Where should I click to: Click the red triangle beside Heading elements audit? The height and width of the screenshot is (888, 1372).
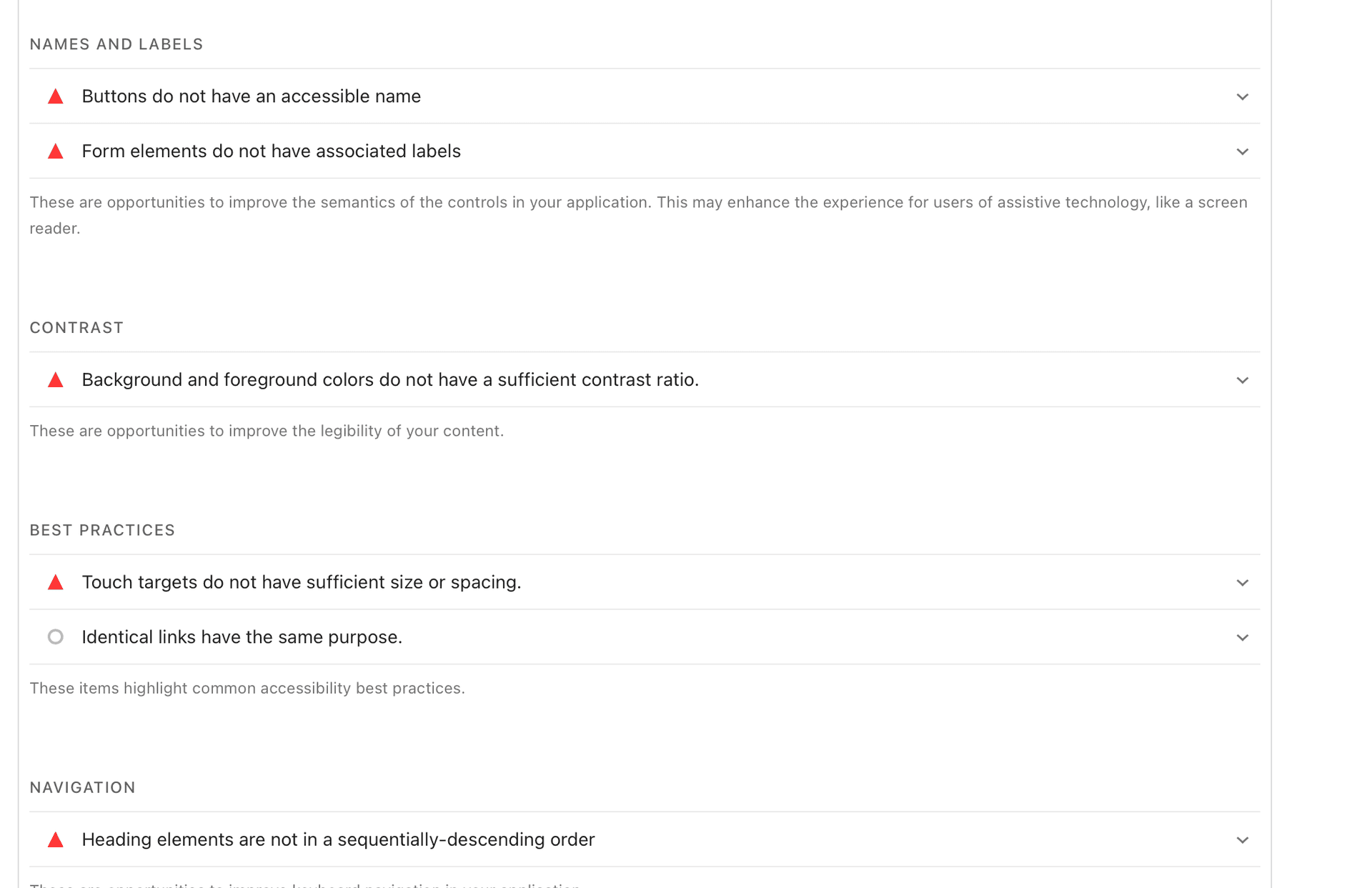(x=56, y=839)
